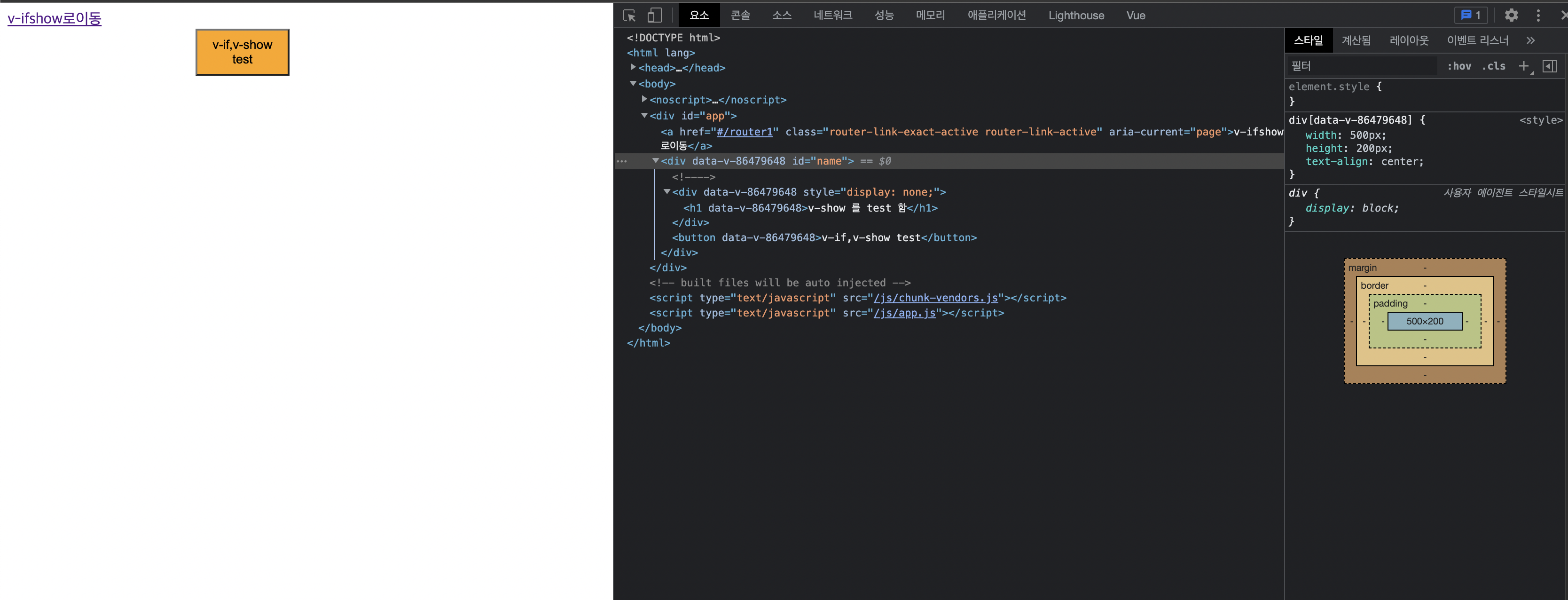Screen dimensions: 1568x600
Task: Activate the inspect element picker icon
Action: (x=629, y=15)
